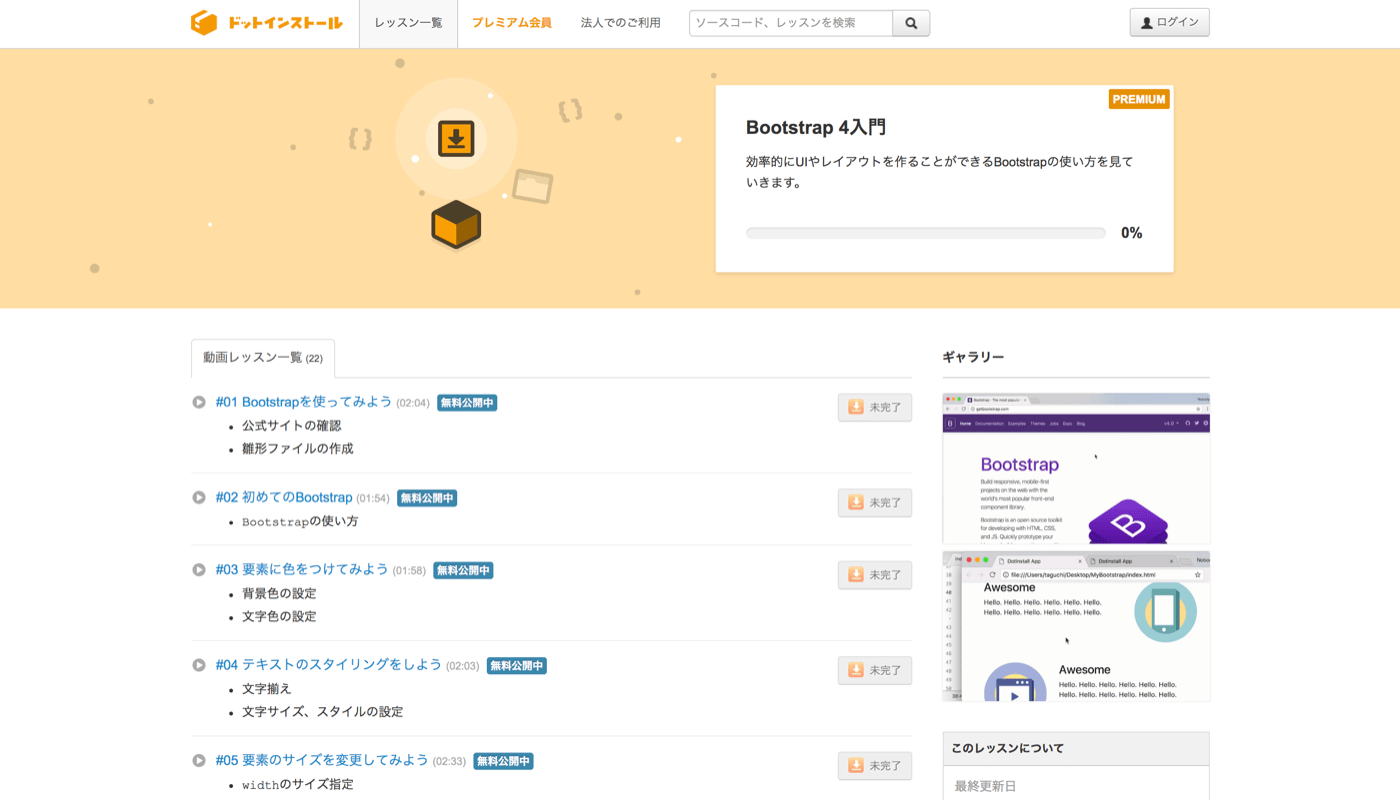Click the 文字揃え bullet text
The height and width of the screenshot is (800, 1400).
267,689
